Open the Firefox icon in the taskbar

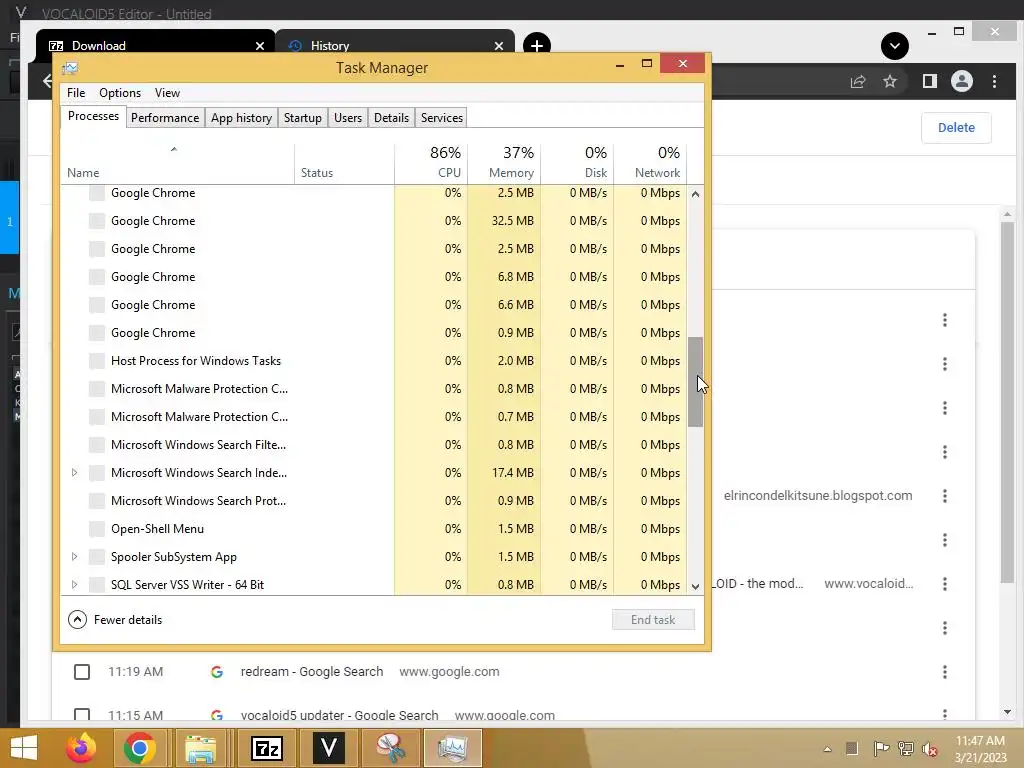click(x=81, y=748)
